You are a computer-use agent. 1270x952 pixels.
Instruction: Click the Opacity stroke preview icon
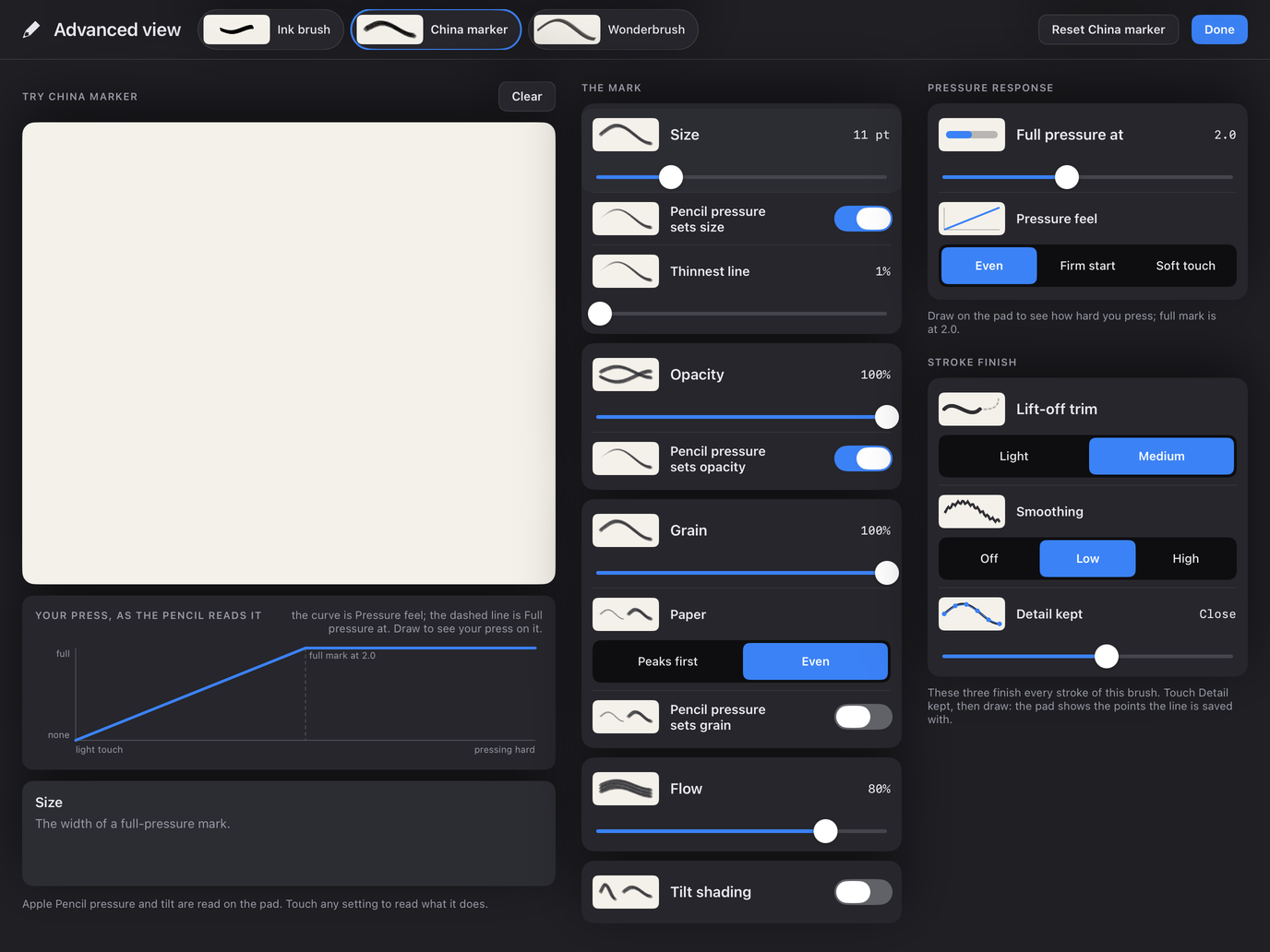click(x=626, y=375)
